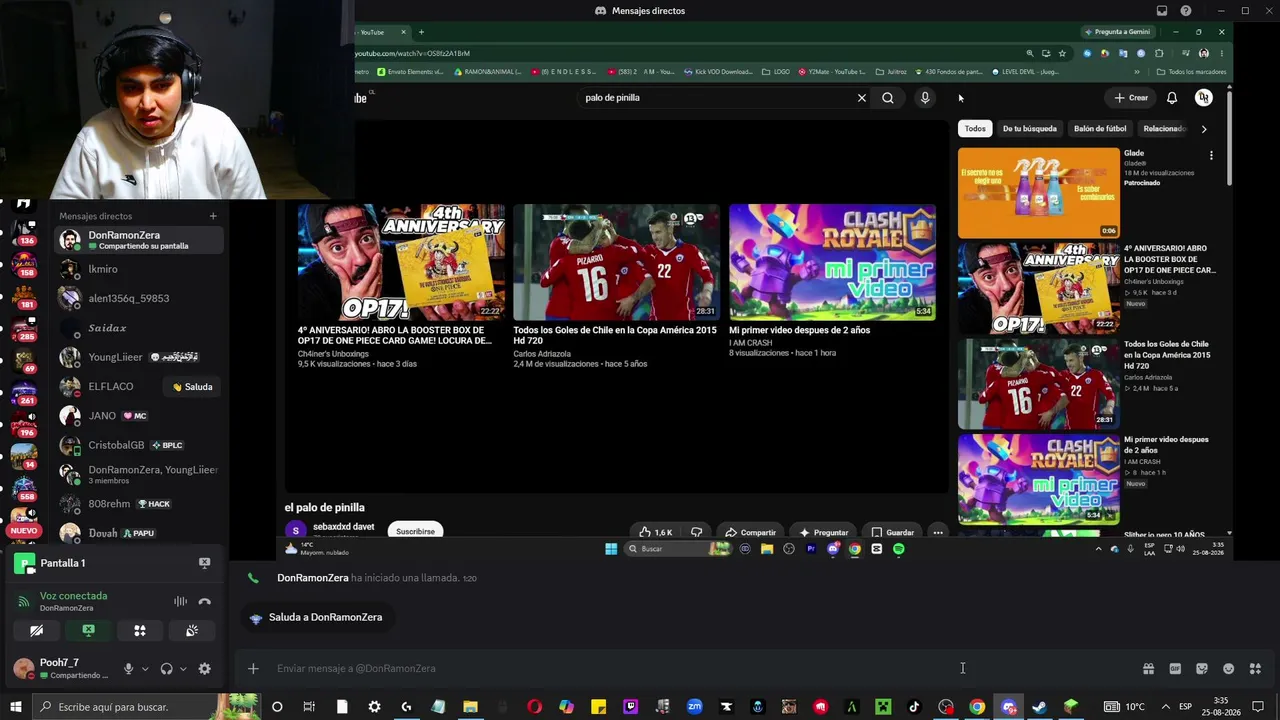Dislike the el palo de pinilla video
The image size is (1280, 720).
pos(696,532)
